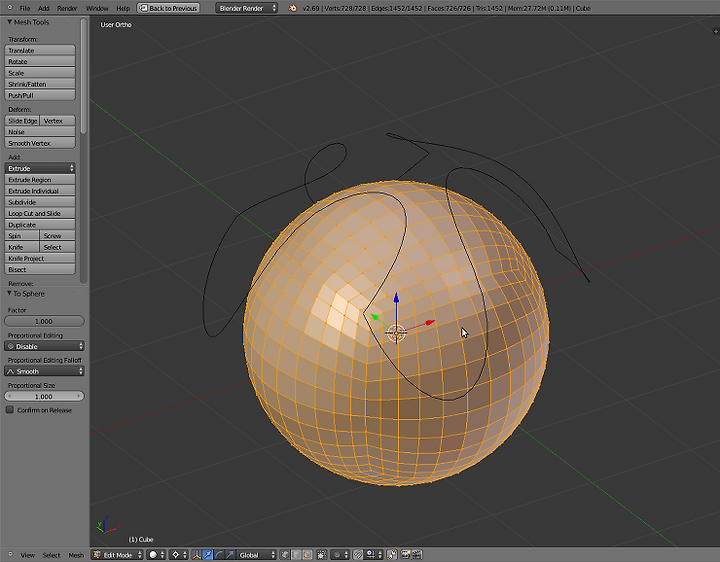Open the File menu
720x562 pixels.
point(25,8)
